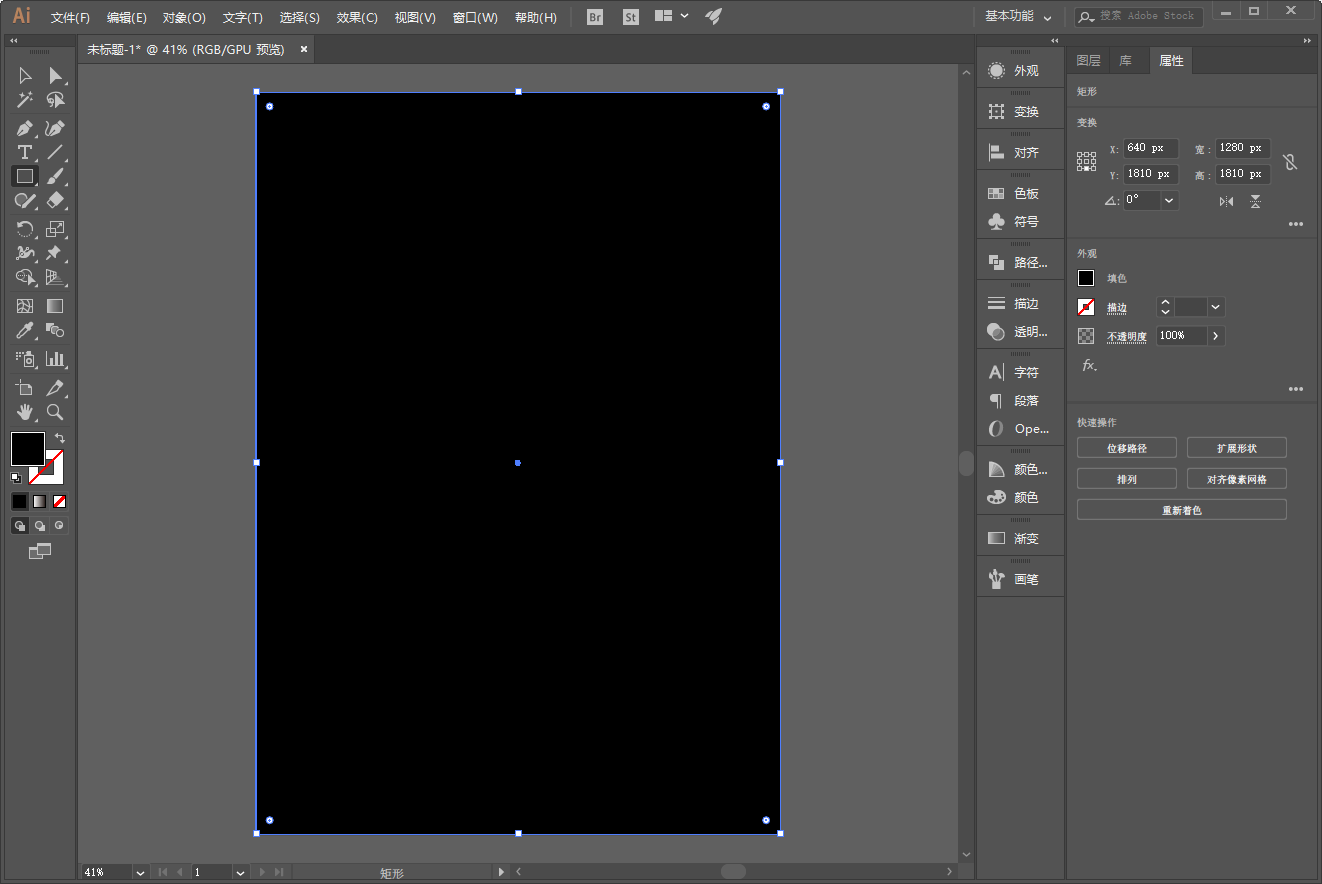Screen dimensions: 1322x884
Task: Set the fill to None in toolbar
Action: pyautogui.click(x=60, y=501)
